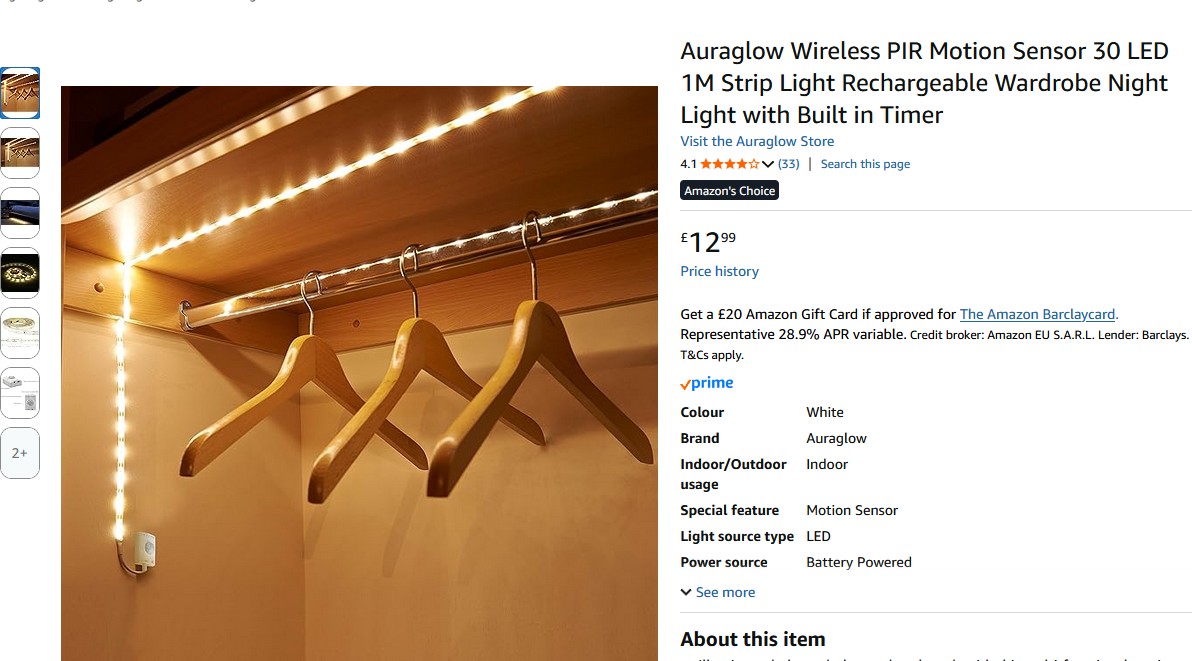Open the 33 reviews link

point(788,164)
